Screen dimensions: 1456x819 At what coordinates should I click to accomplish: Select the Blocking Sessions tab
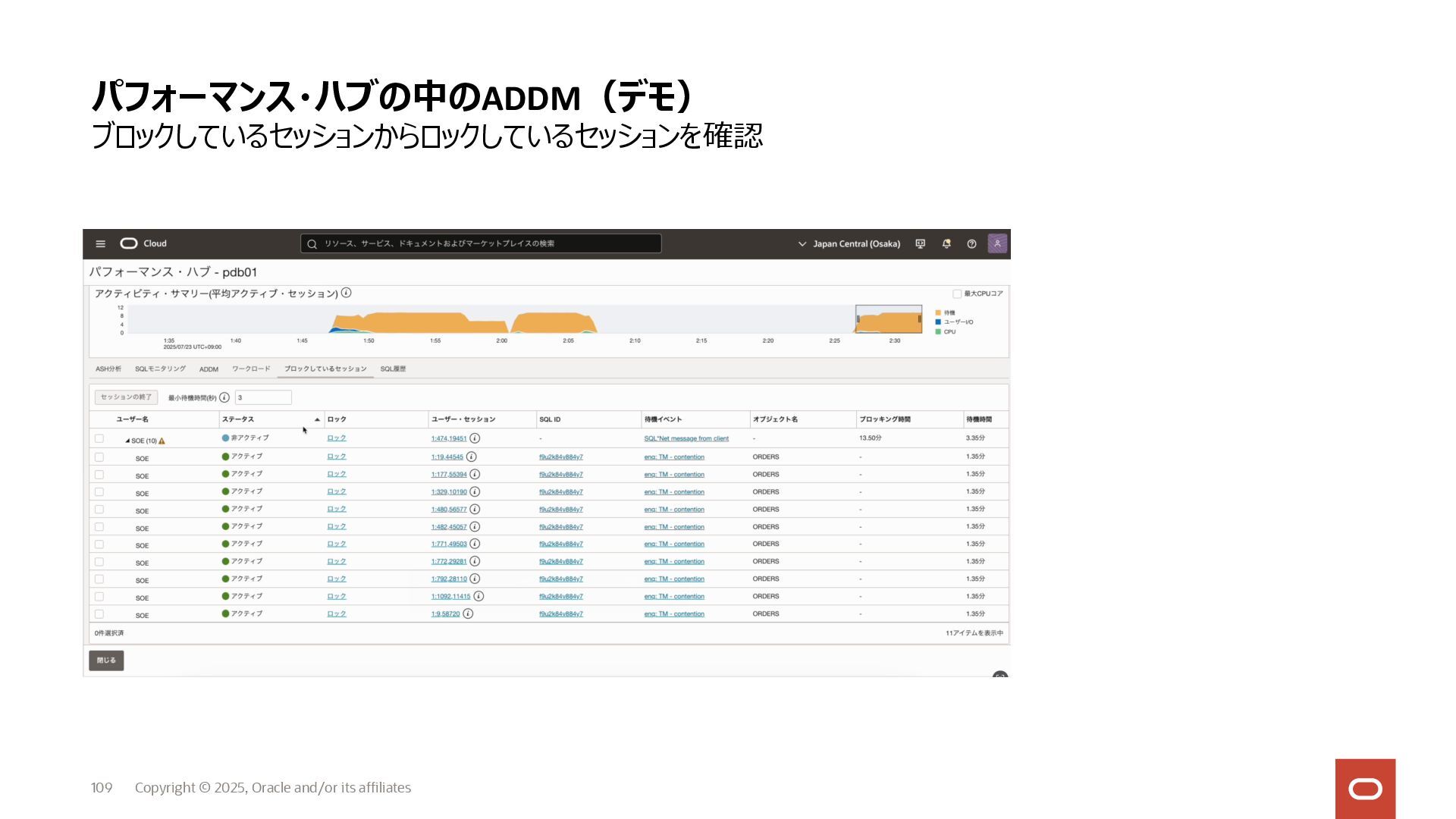325,369
